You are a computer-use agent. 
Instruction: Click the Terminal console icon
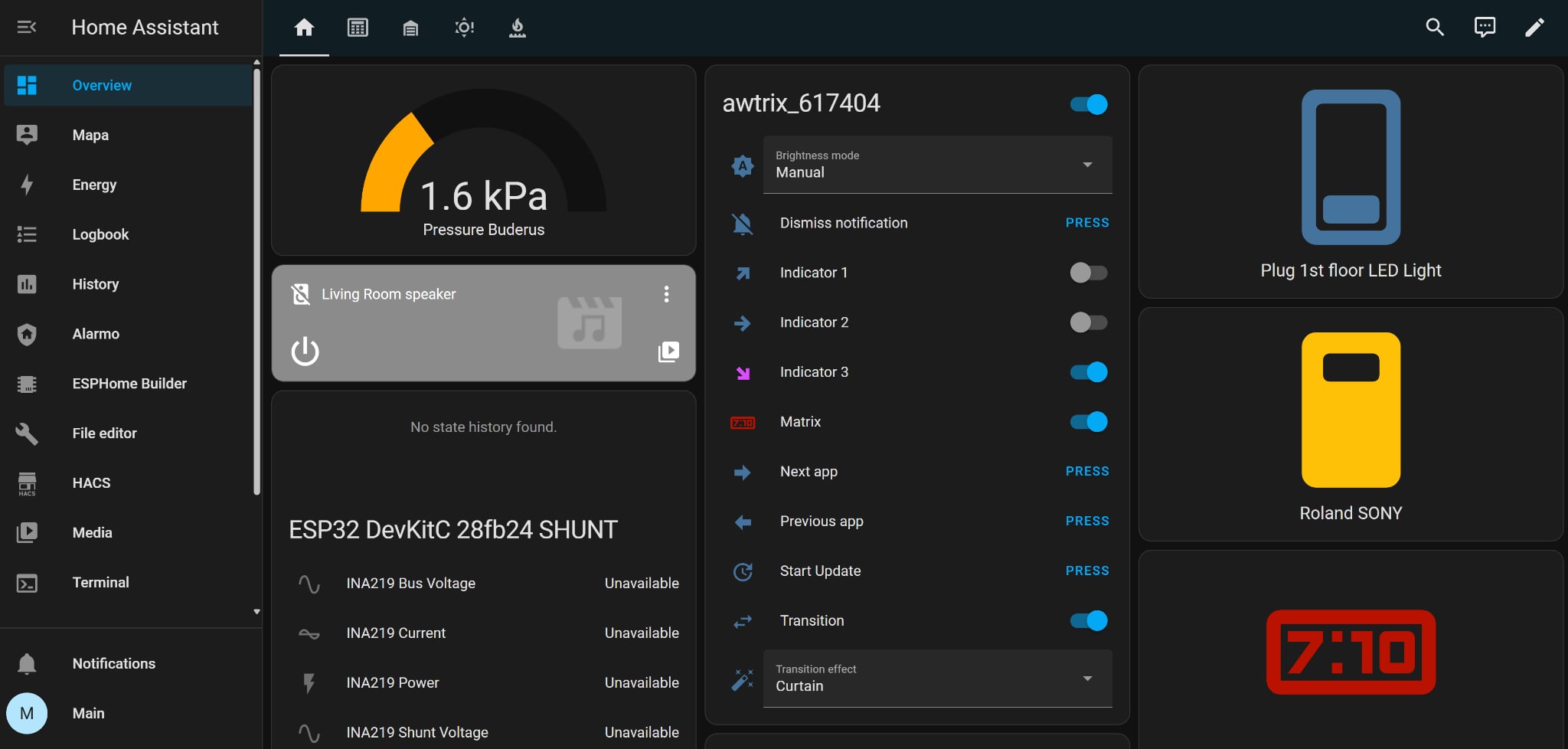click(27, 583)
